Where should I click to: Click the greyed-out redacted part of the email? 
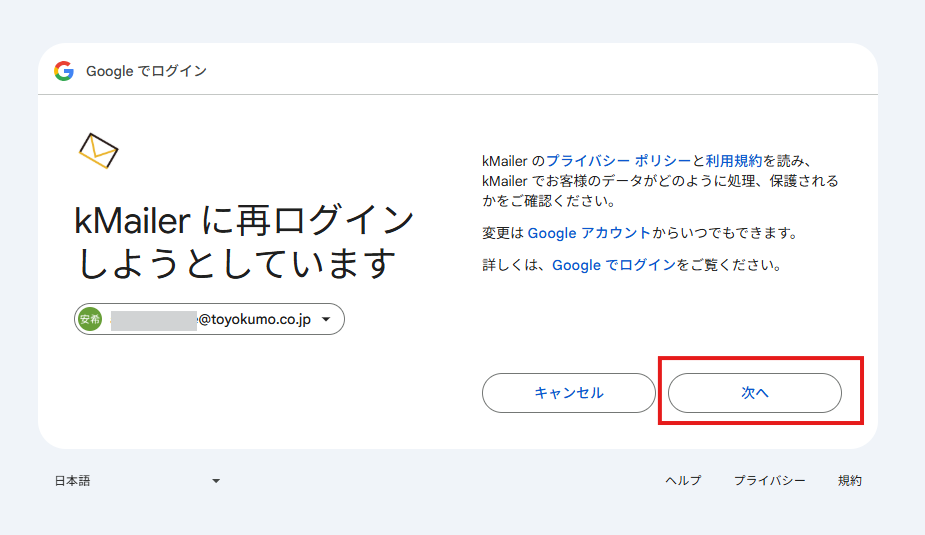pyautogui.click(x=153, y=320)
